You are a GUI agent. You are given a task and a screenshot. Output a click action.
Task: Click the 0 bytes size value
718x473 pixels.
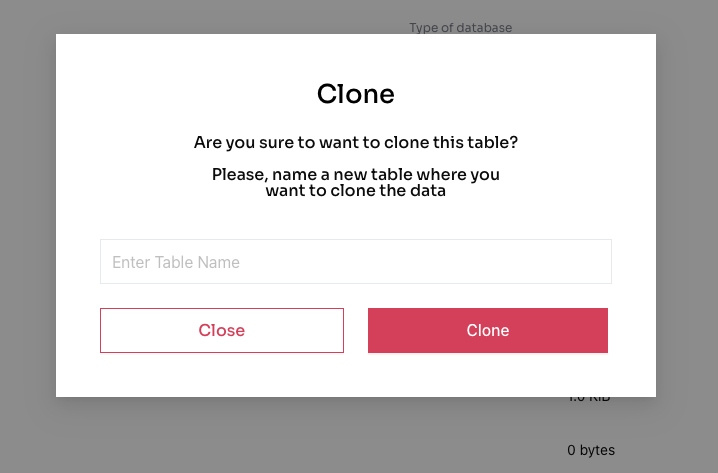click(590, 450)
